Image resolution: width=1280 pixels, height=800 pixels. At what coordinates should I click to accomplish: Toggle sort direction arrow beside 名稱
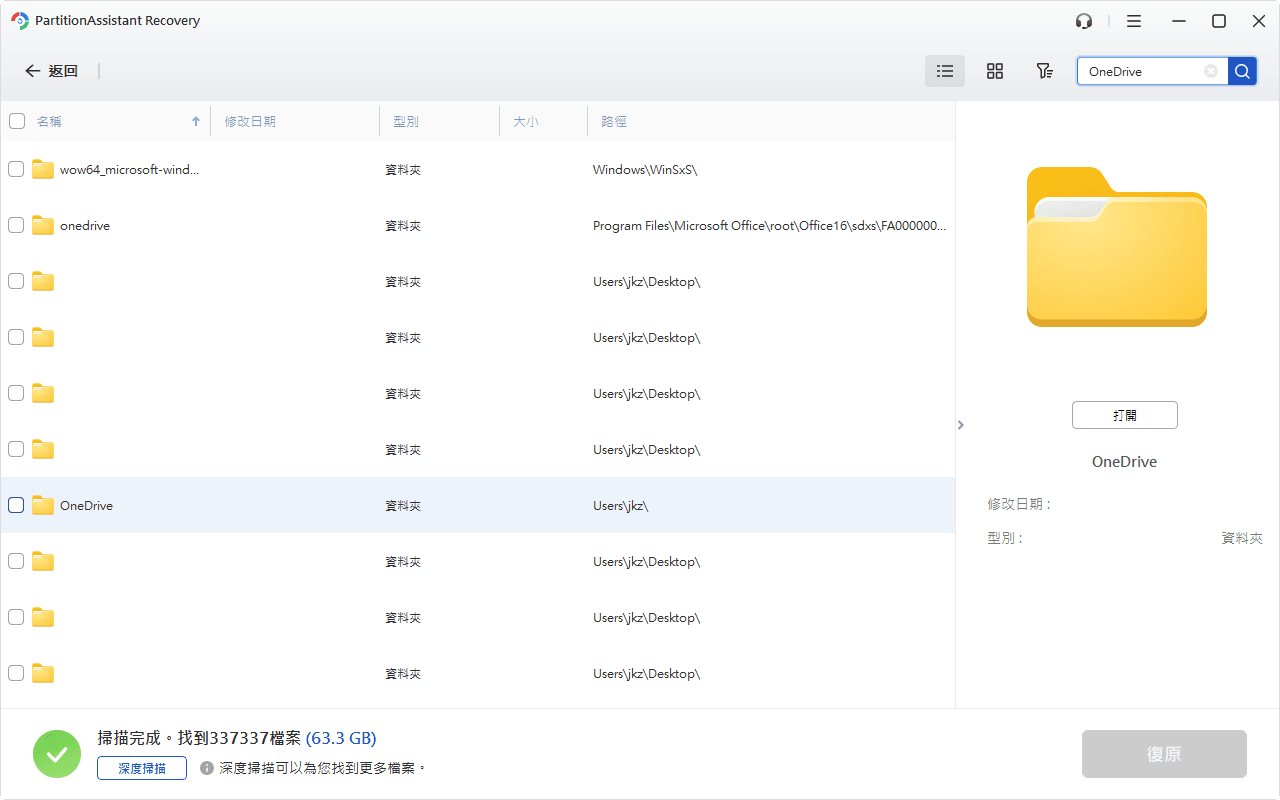tap(196, 121)
